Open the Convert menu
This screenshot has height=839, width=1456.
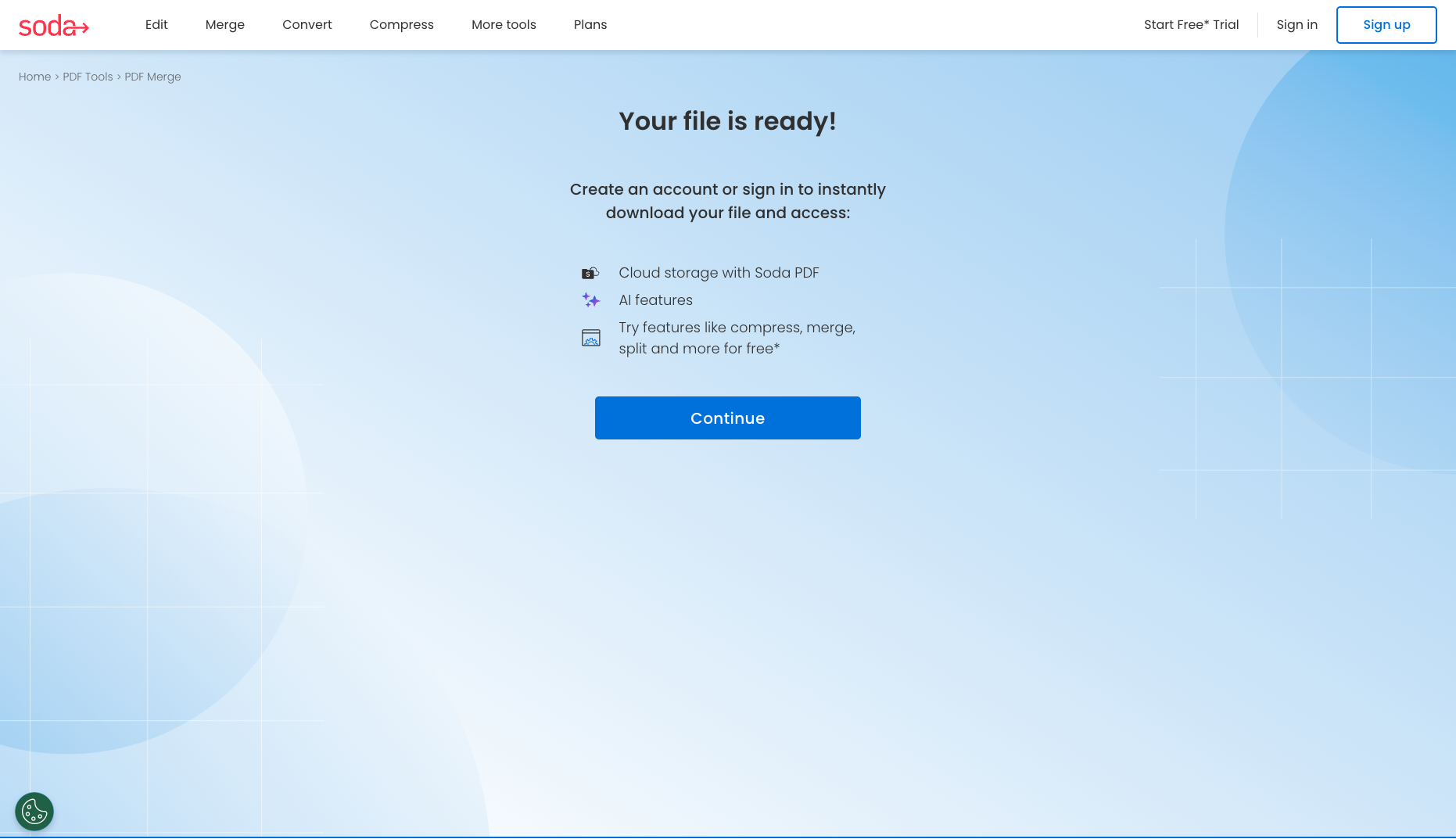pos(307,25)
